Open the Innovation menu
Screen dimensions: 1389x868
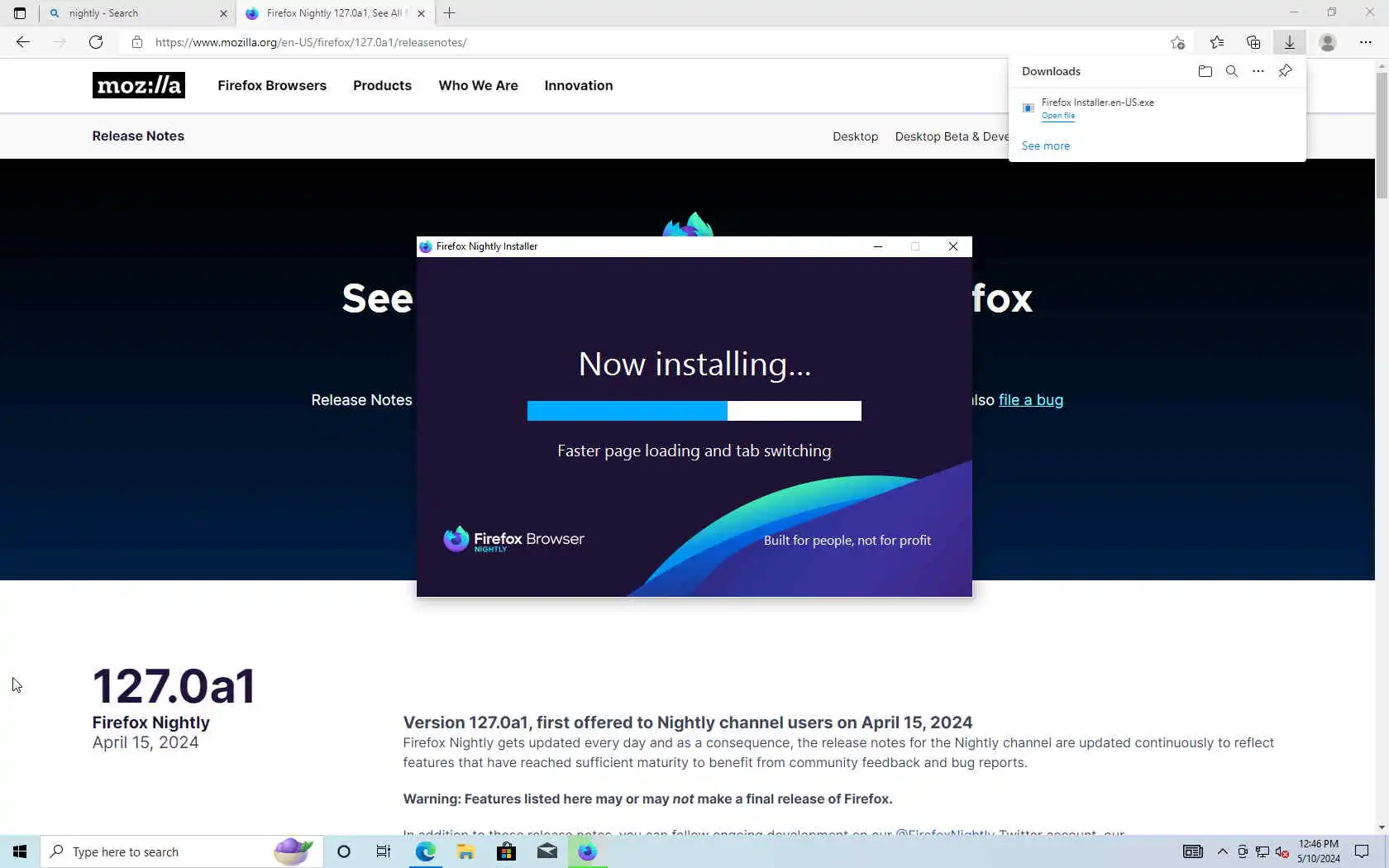tap(579, 85)
